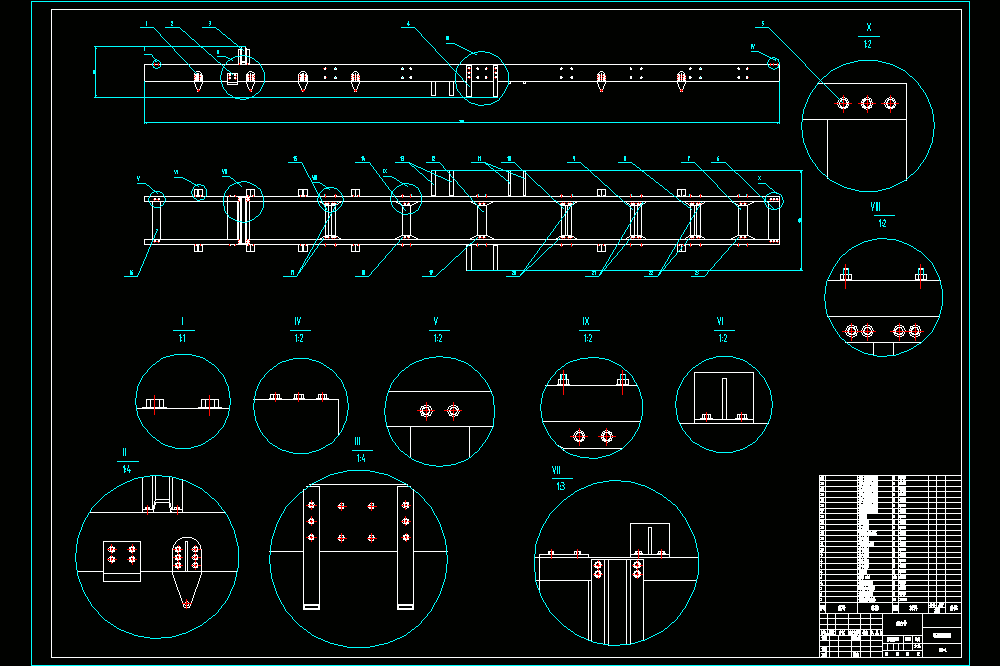Click the detail V circle with two bolts
The image size is (1000, 666).
point(439,411)
